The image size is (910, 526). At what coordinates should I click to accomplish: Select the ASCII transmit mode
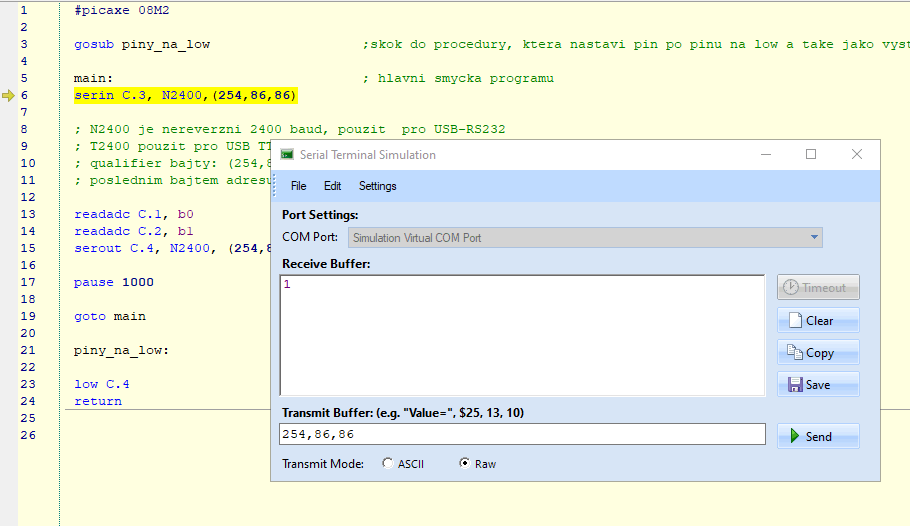point(388,464)
